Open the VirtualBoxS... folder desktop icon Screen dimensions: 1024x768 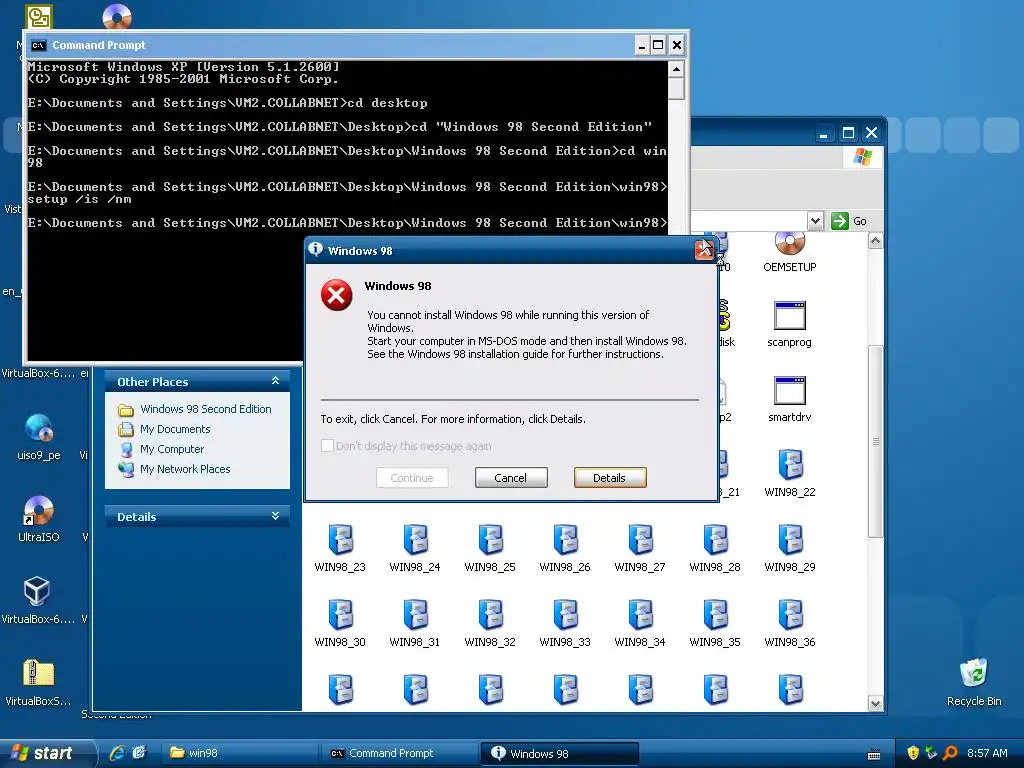[39, 673]
